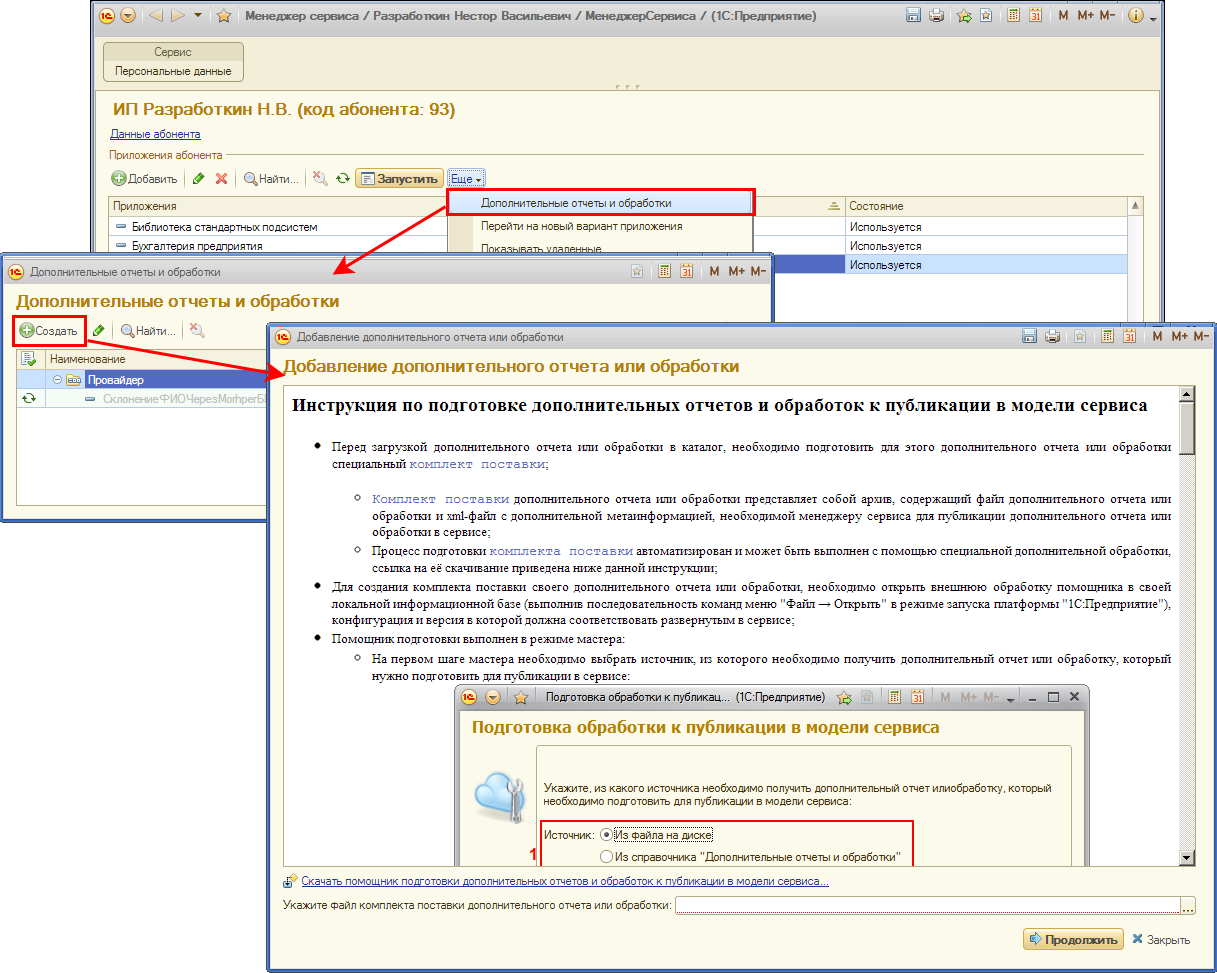Open calculator icon in Дополнительные отчеты window title
The height and width of the screenshot is (973, 1217).
point(664,272)
